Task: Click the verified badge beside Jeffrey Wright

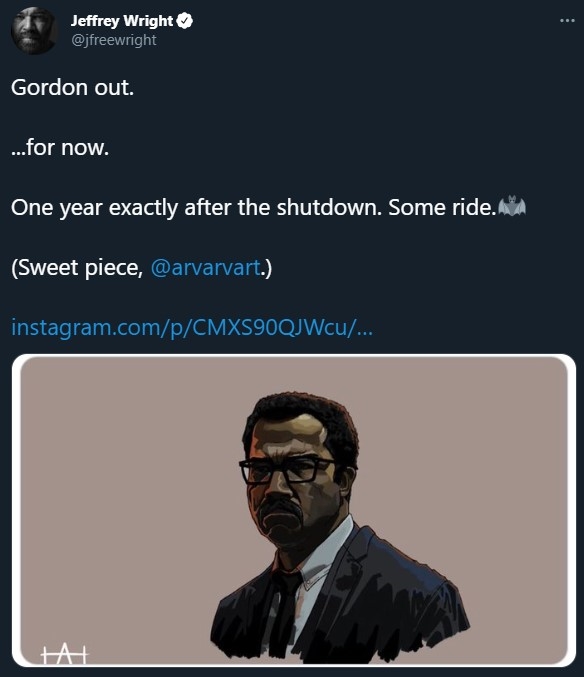Action: [x=185, y=21]
